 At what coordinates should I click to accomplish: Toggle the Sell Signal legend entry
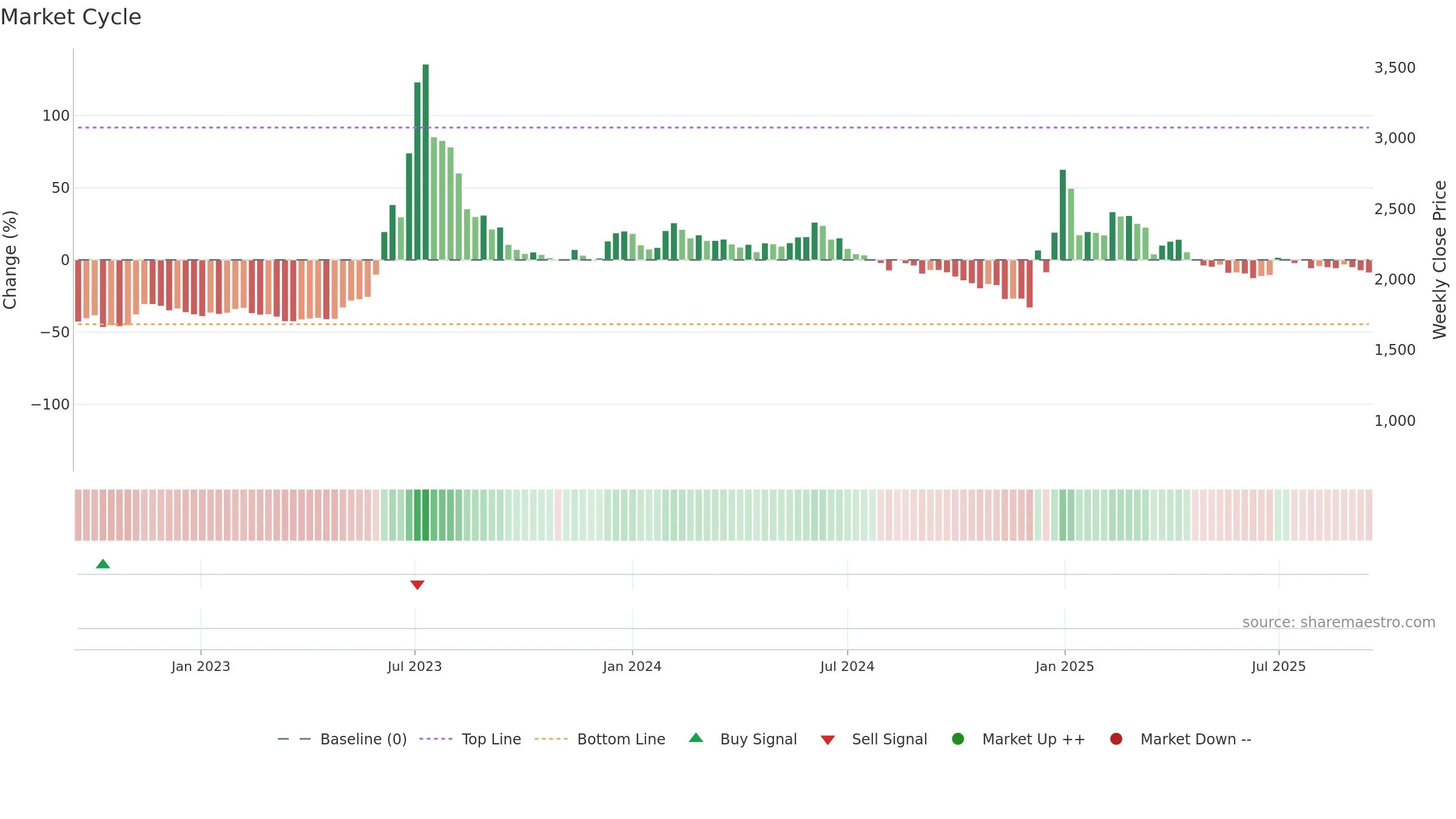click(874, 739)
